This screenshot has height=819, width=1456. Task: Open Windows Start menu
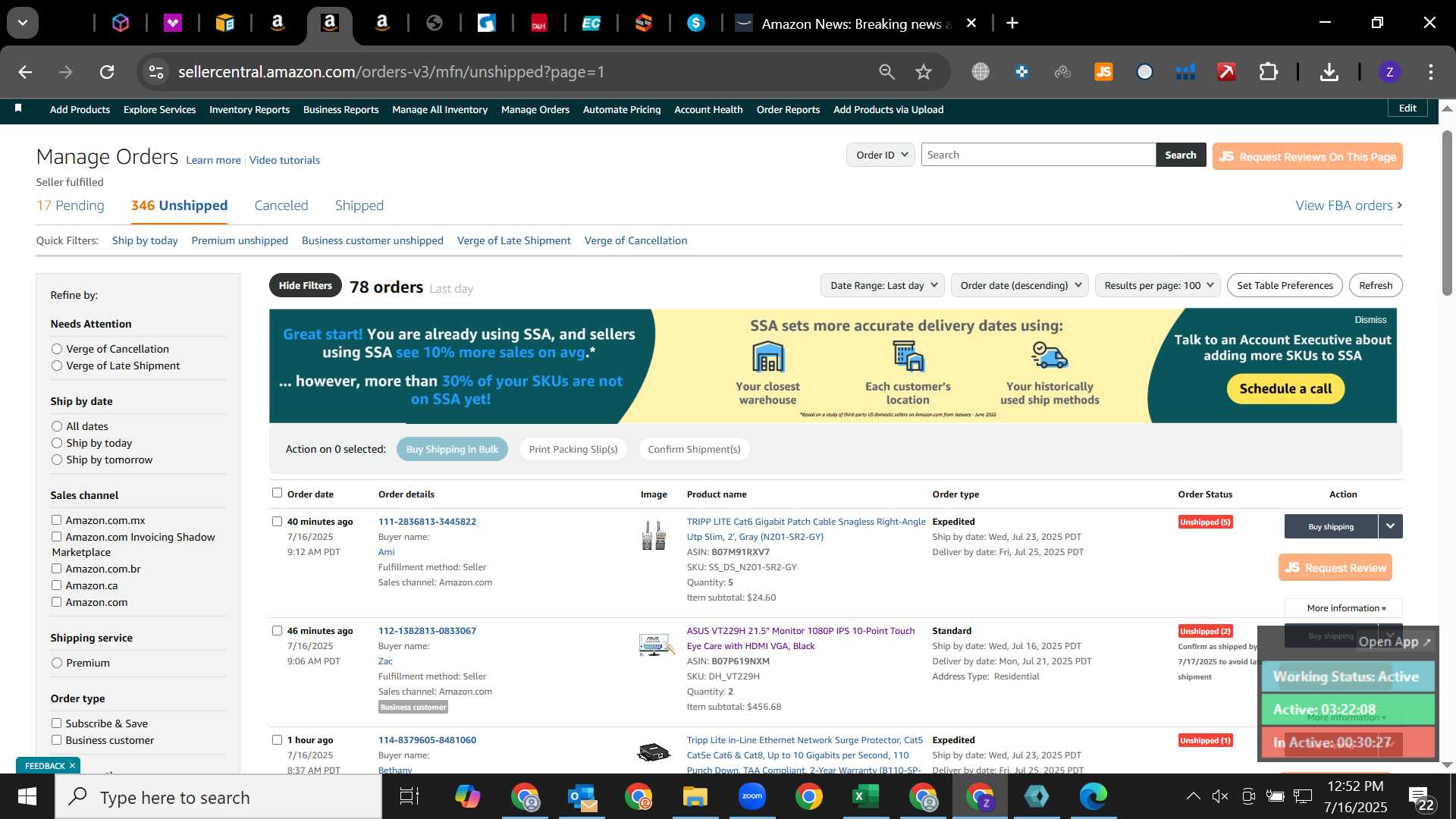(27, 797)
